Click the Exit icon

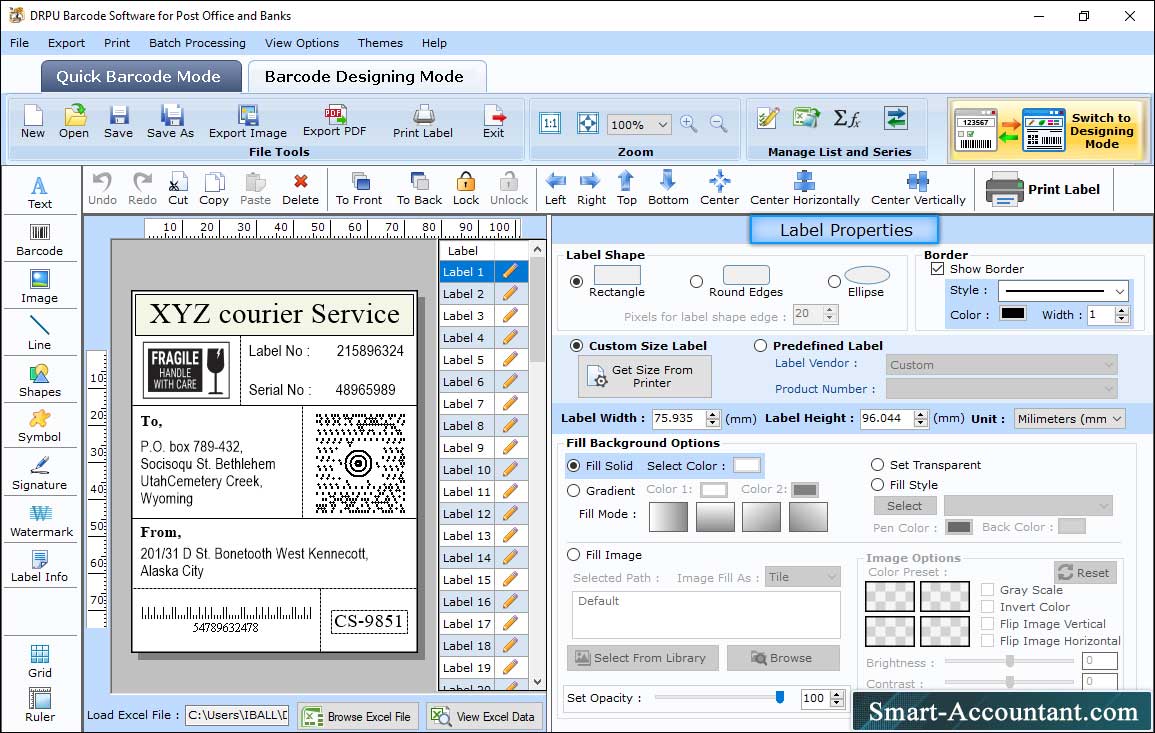click(494, 122)
